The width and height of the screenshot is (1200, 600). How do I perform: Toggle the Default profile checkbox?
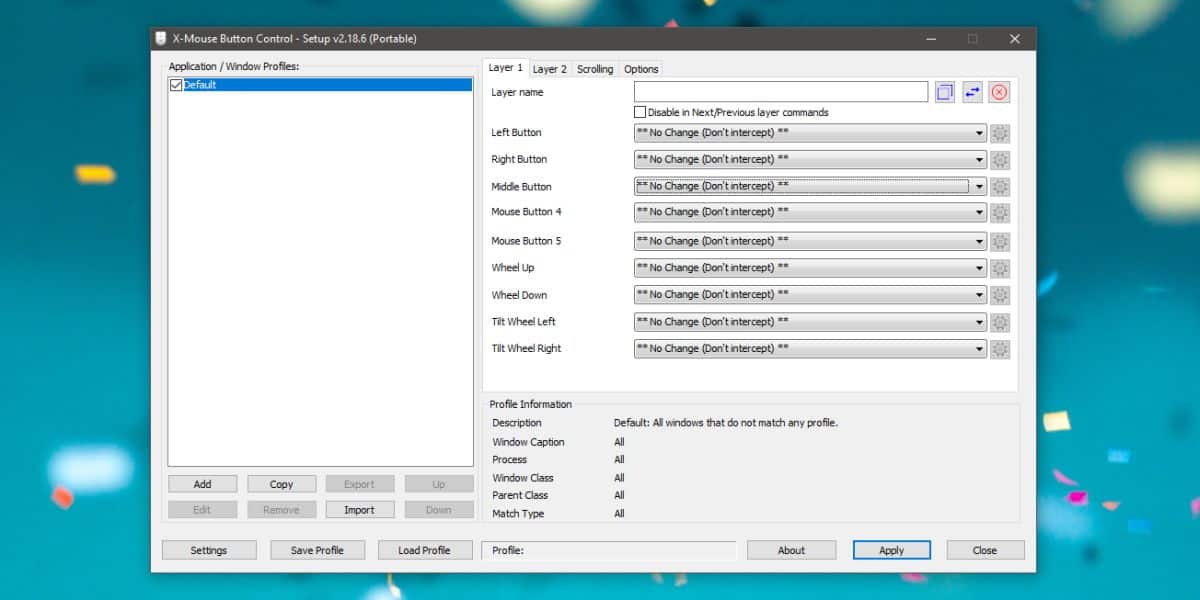tap(176, 85)
